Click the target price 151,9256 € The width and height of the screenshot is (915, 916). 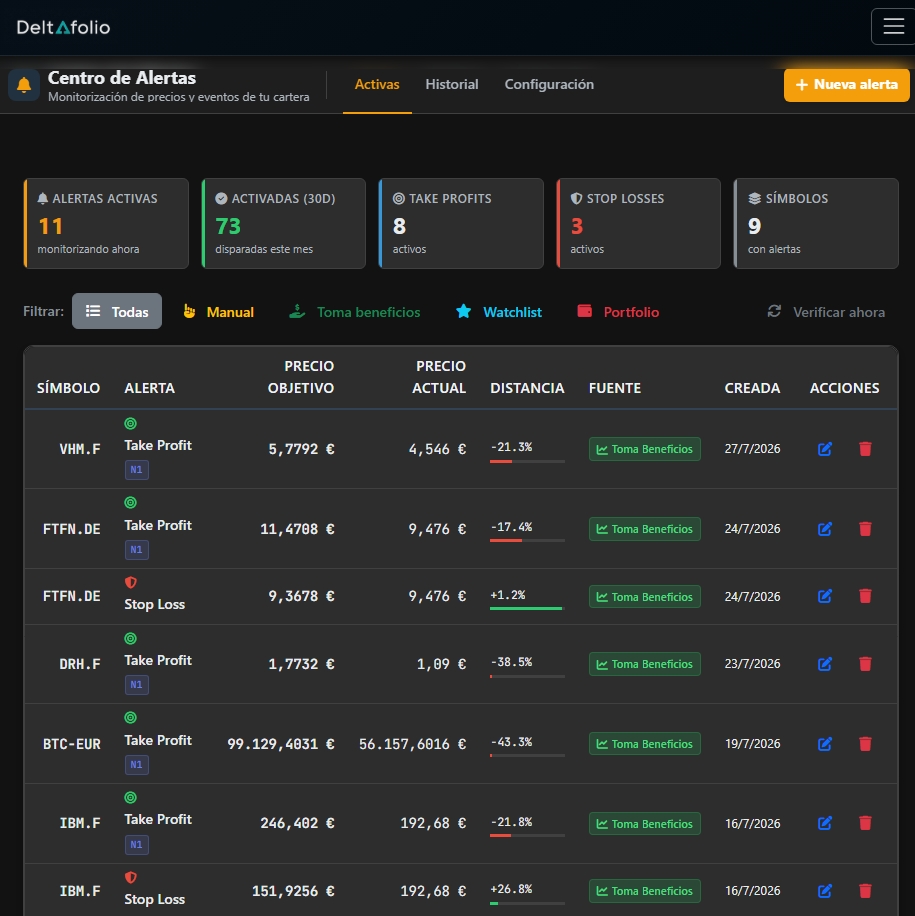click(x=293, y=891)
